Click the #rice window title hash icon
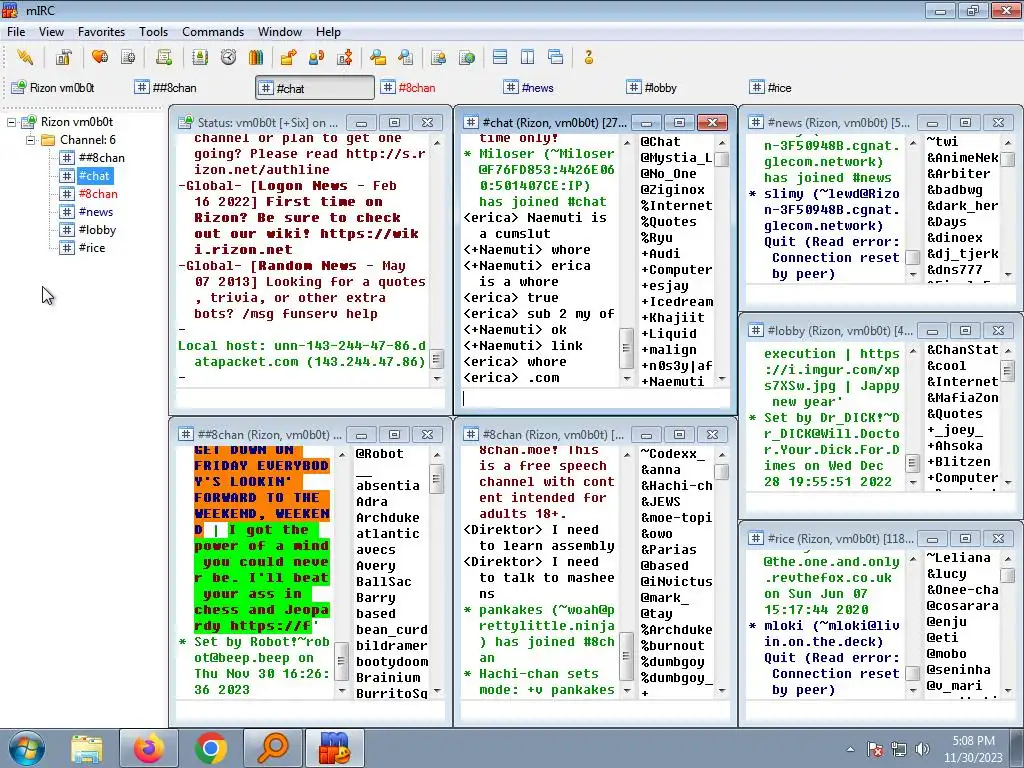1024x768 pixels. (x=756, y=538)
